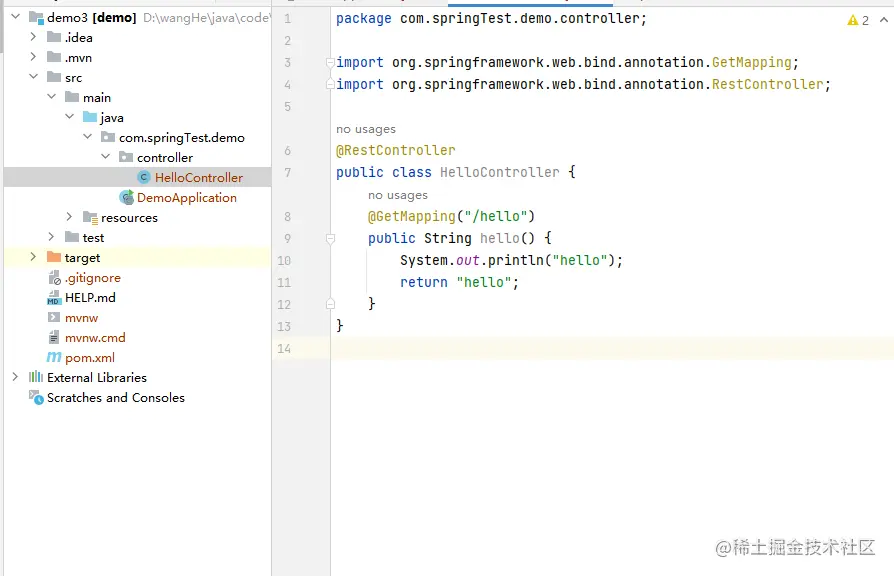Click the .mvn folder icon

pyautogui.click(x=54, y=57)
